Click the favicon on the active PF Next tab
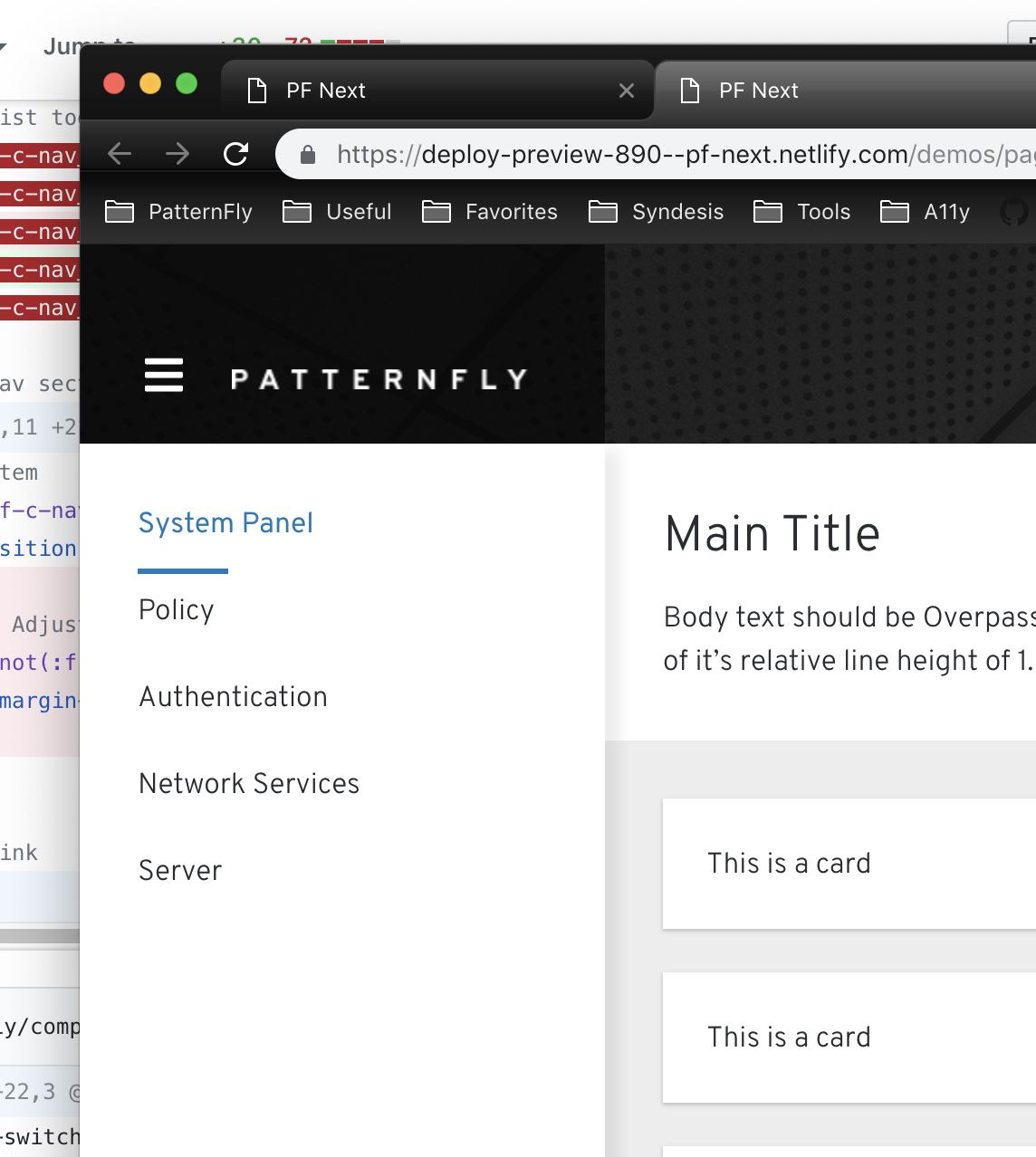1036x1157 pixels. click(256, 90)
